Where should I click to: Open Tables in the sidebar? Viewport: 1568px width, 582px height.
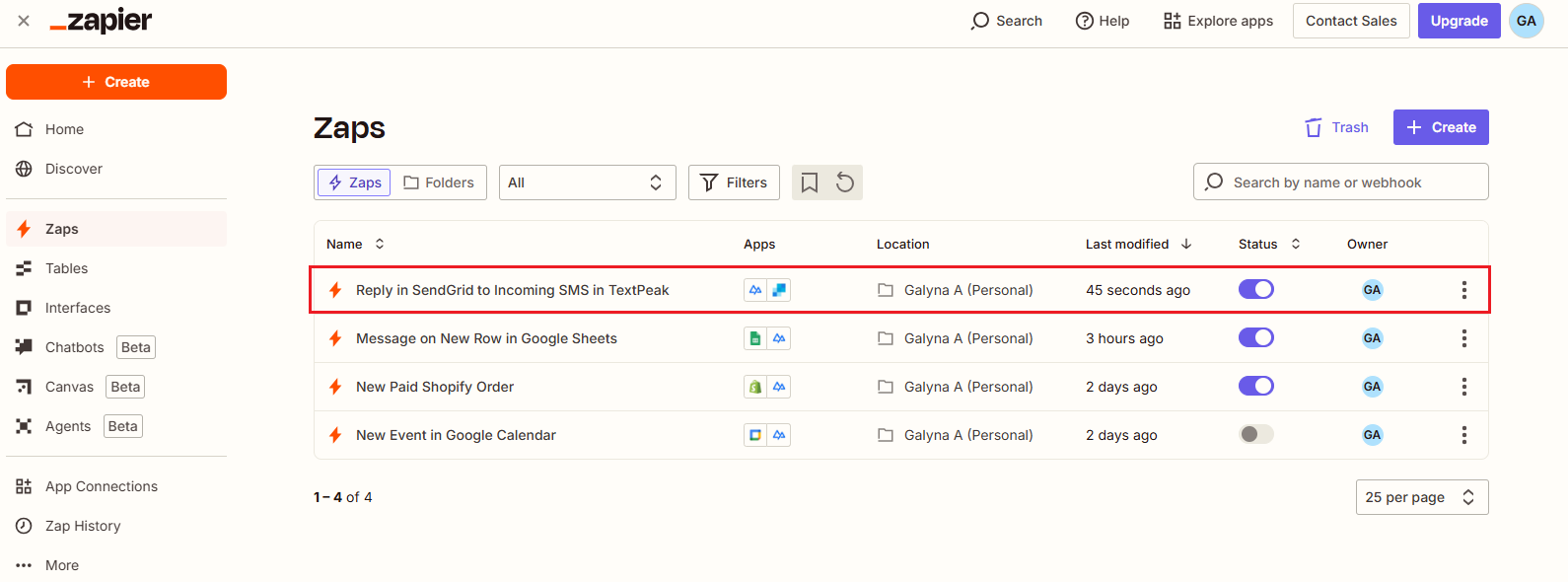point(116,268)
